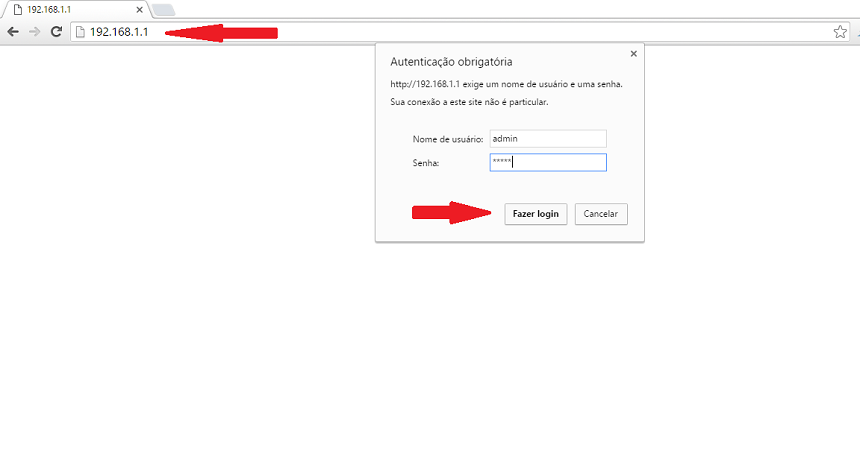860x465 pixels.
Task: Click the Senha password field
Action: tap(547, 162)
